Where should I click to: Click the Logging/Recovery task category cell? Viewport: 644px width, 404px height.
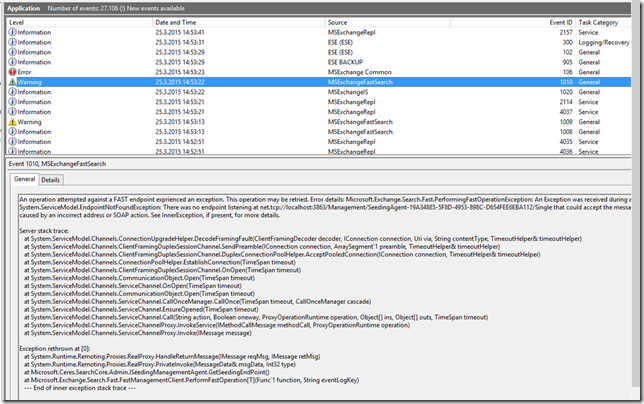point(604,42)
